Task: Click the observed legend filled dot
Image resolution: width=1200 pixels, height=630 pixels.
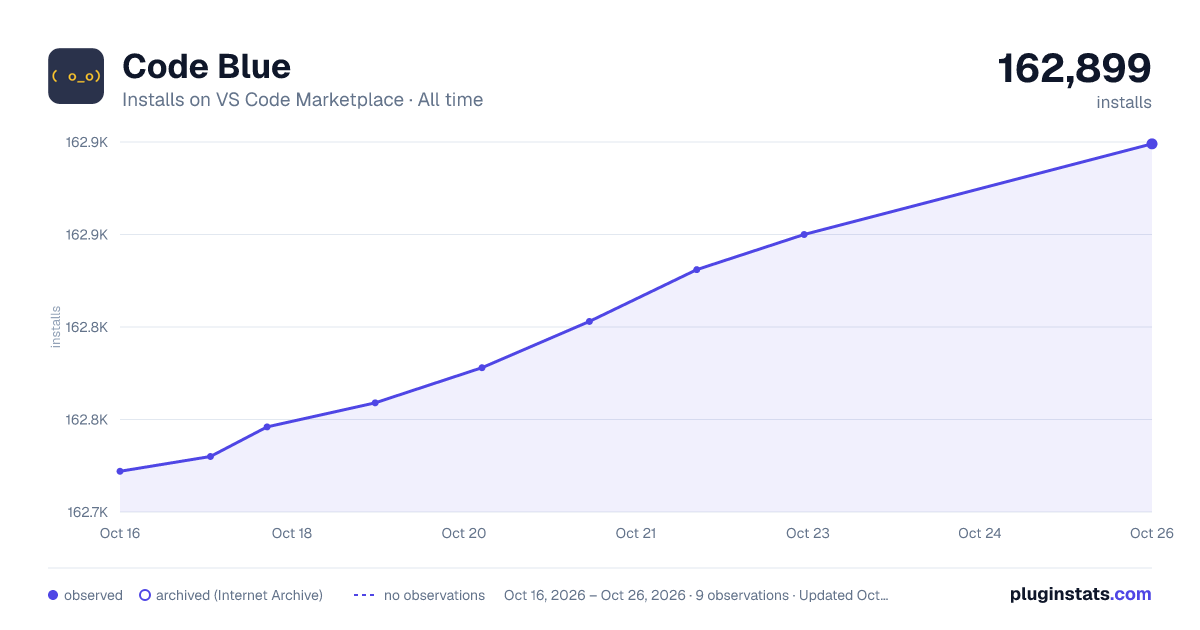Action: point(53,595)
